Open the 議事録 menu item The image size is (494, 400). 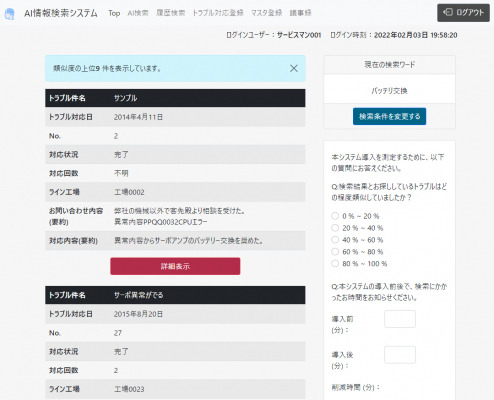pos(300,13)
